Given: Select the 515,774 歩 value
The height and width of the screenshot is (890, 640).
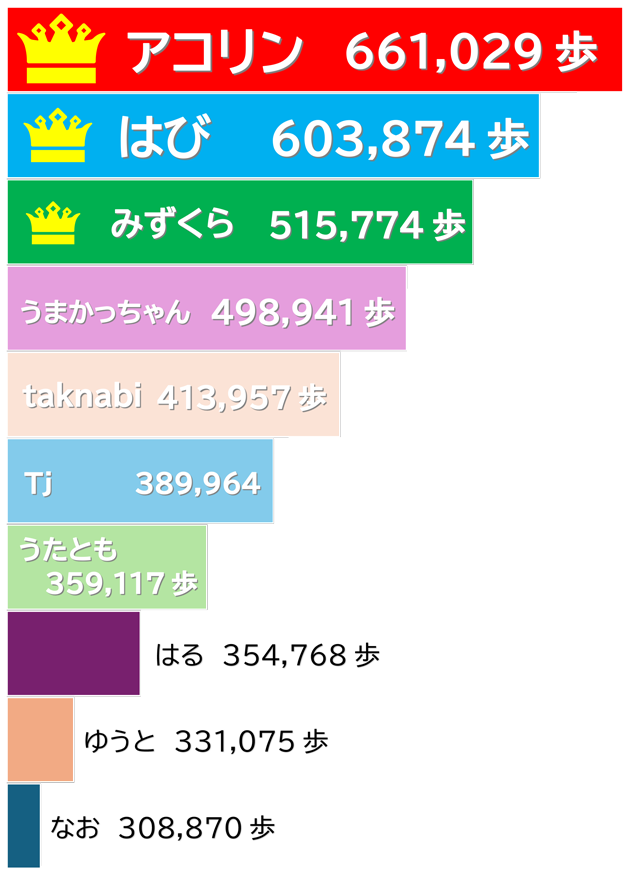Looking at the screenshot, I should point(367,225).
